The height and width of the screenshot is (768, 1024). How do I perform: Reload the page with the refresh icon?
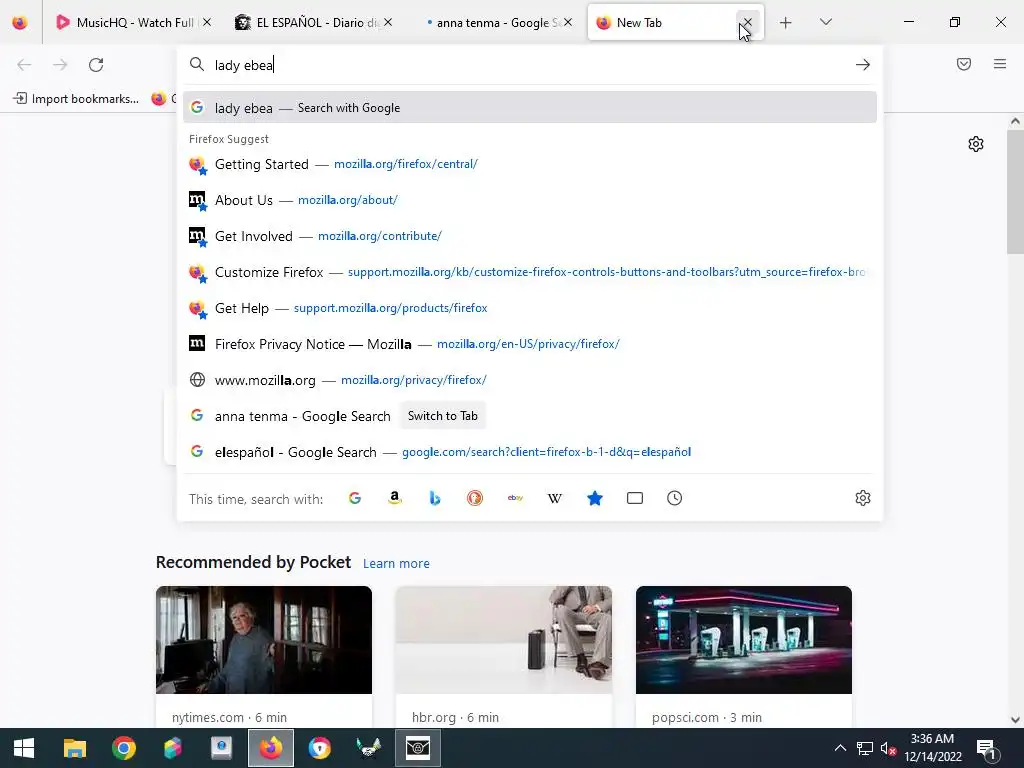point(96,65)
